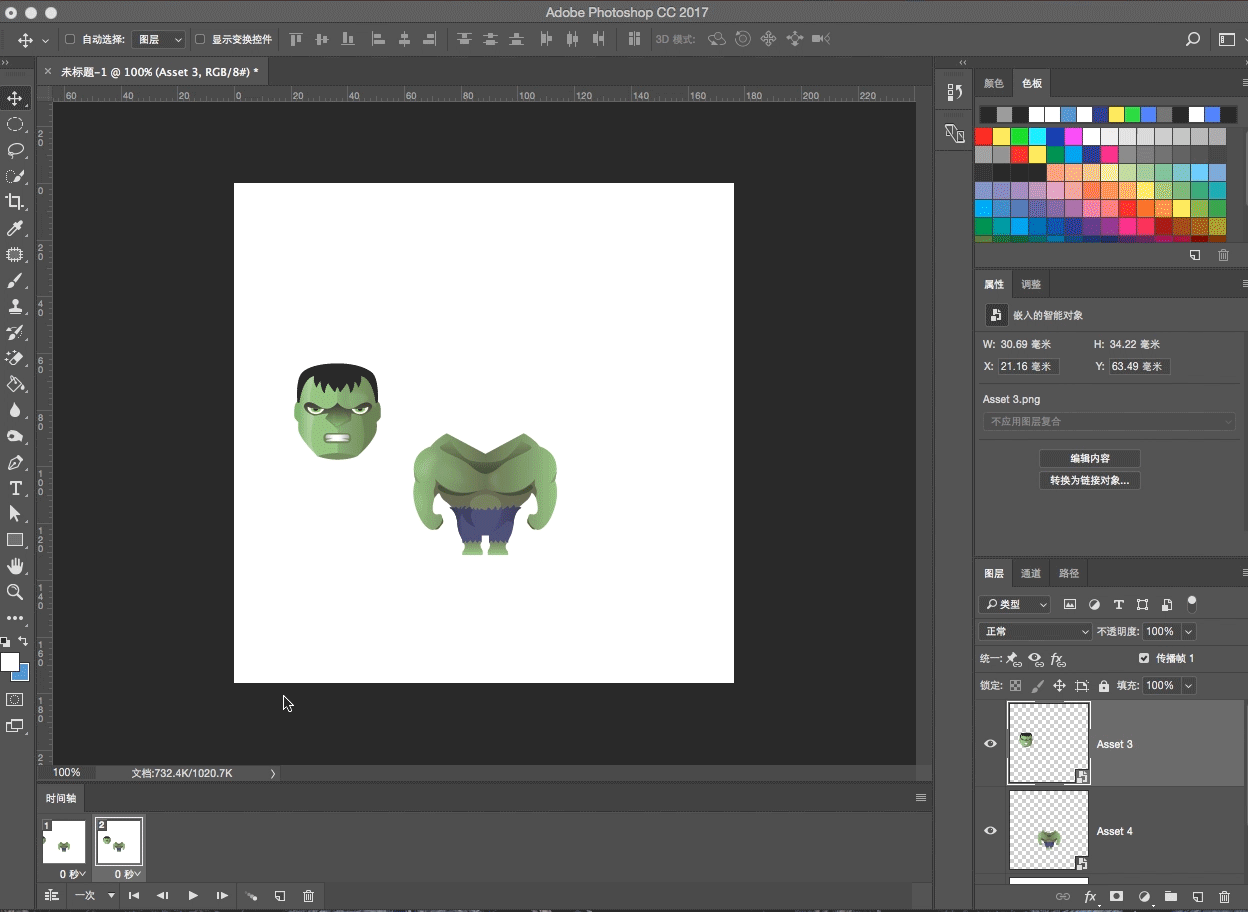Click the 转换为链接对象 button
1248x912 pixels.
pyautogui.click(x=1090, y=481)
